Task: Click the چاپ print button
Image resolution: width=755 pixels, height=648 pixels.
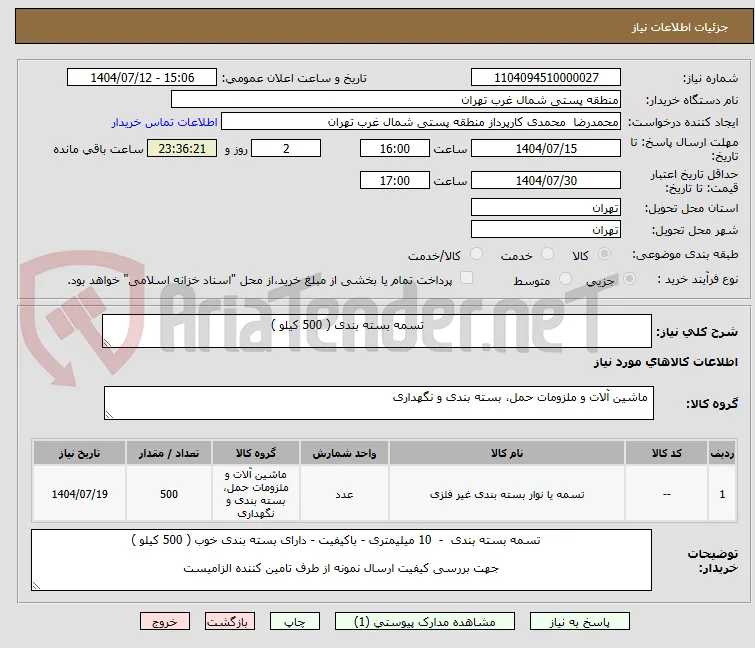Action: tap(295, 622)
